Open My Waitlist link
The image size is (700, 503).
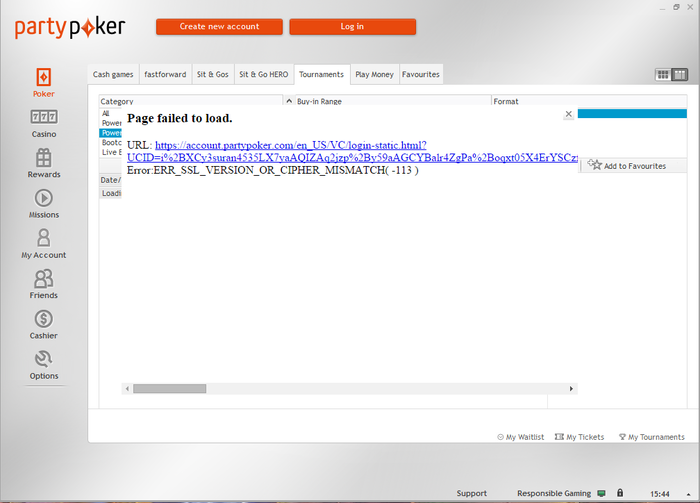[x=521, y=437]
